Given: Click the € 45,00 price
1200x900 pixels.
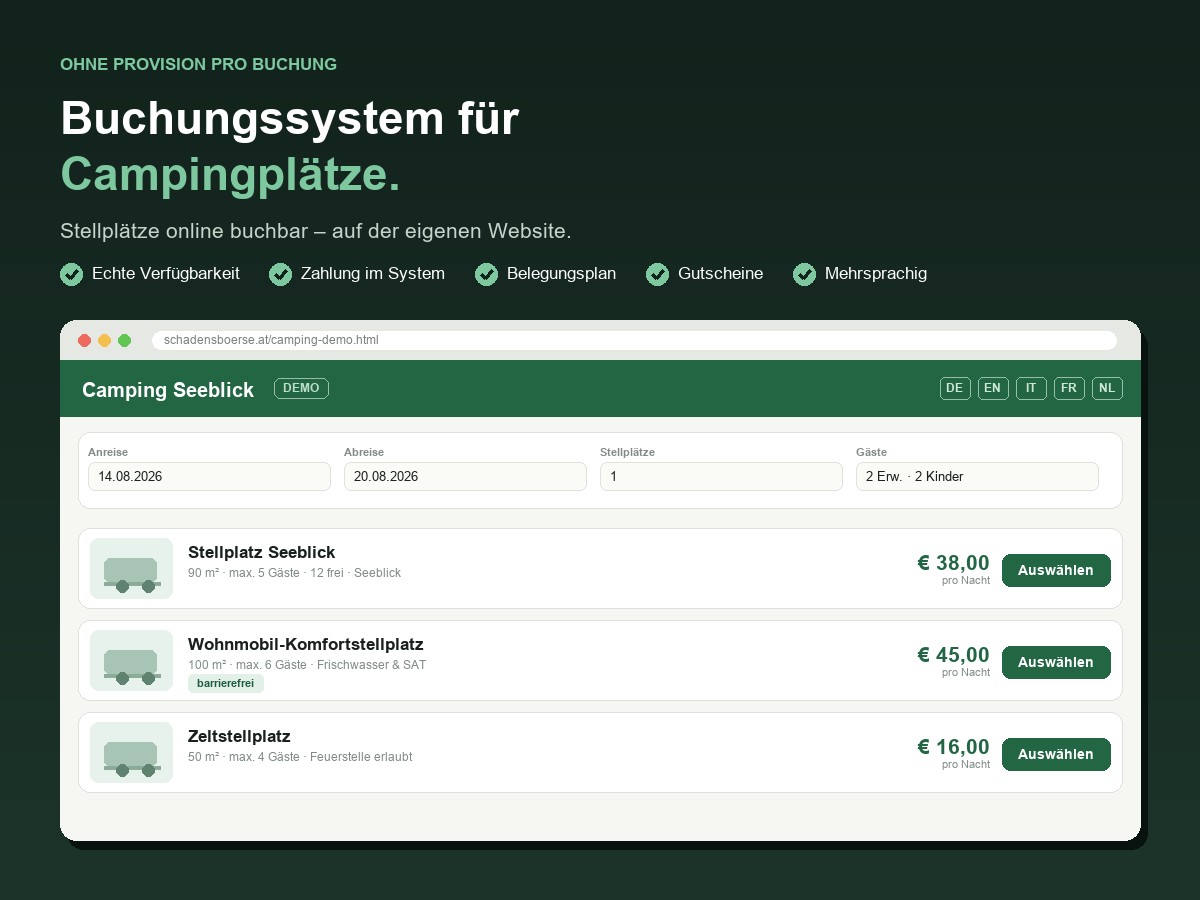Looking at the screenshot, I should coord(953,655).
